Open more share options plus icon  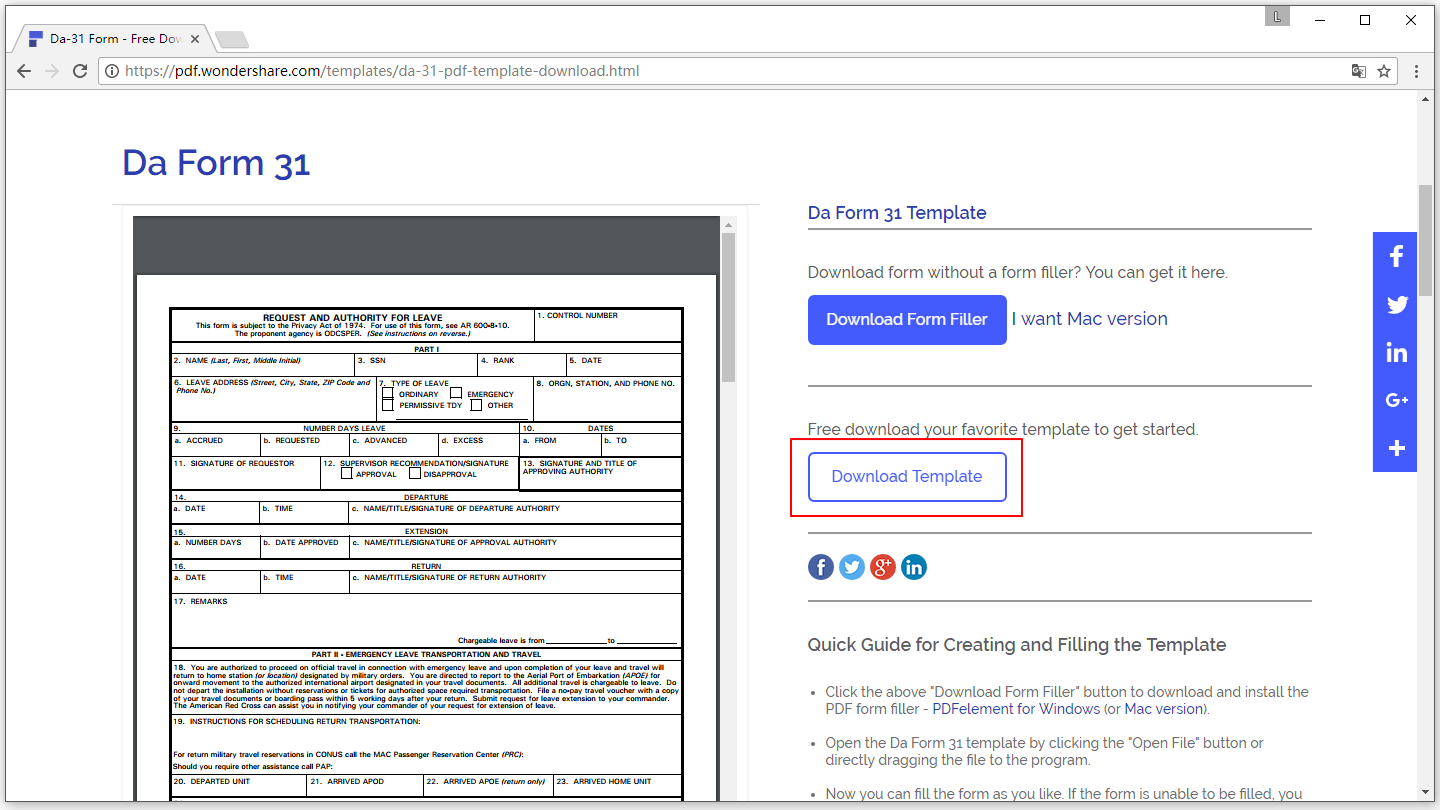[x=1396, y=448]
